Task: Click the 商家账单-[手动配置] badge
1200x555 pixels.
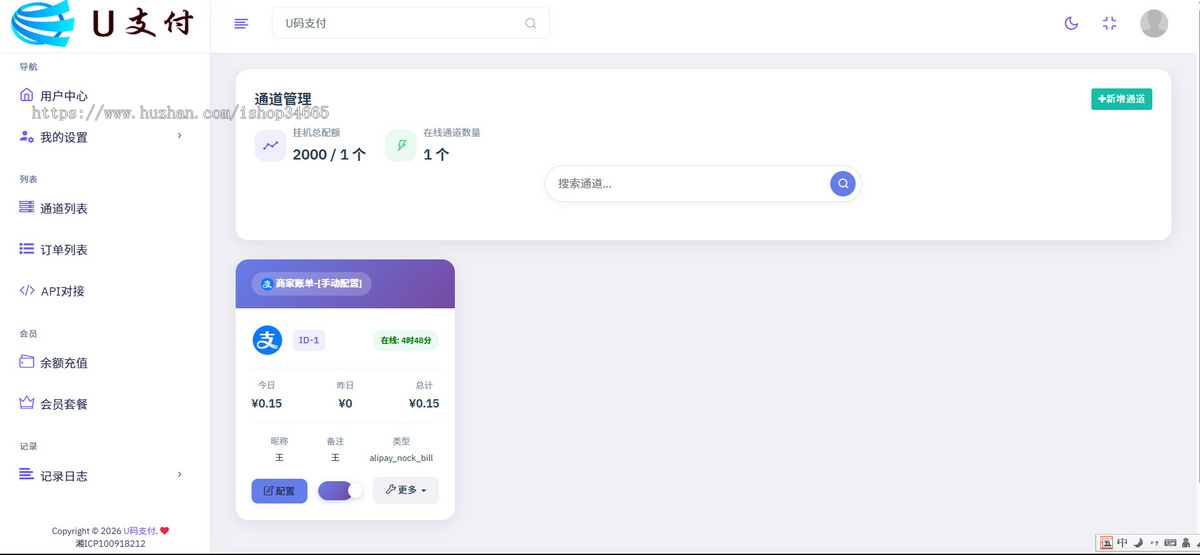Action: (x=312, y=284)
